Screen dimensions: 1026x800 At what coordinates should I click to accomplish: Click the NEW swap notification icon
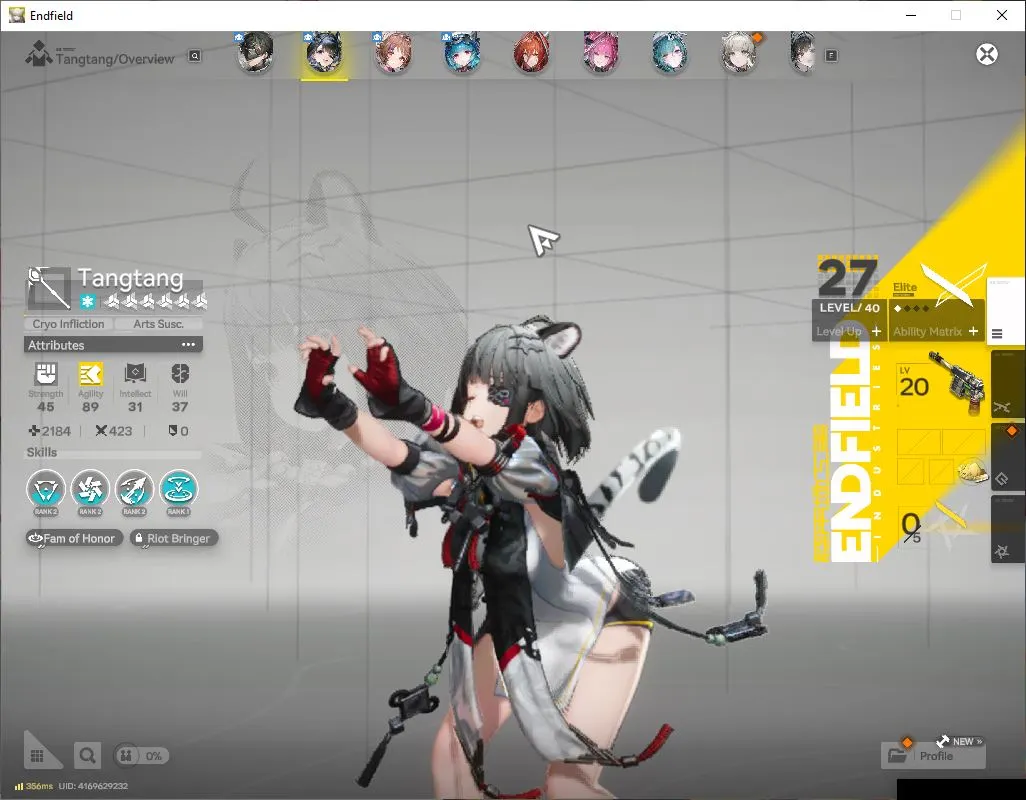tap(959, 741)
